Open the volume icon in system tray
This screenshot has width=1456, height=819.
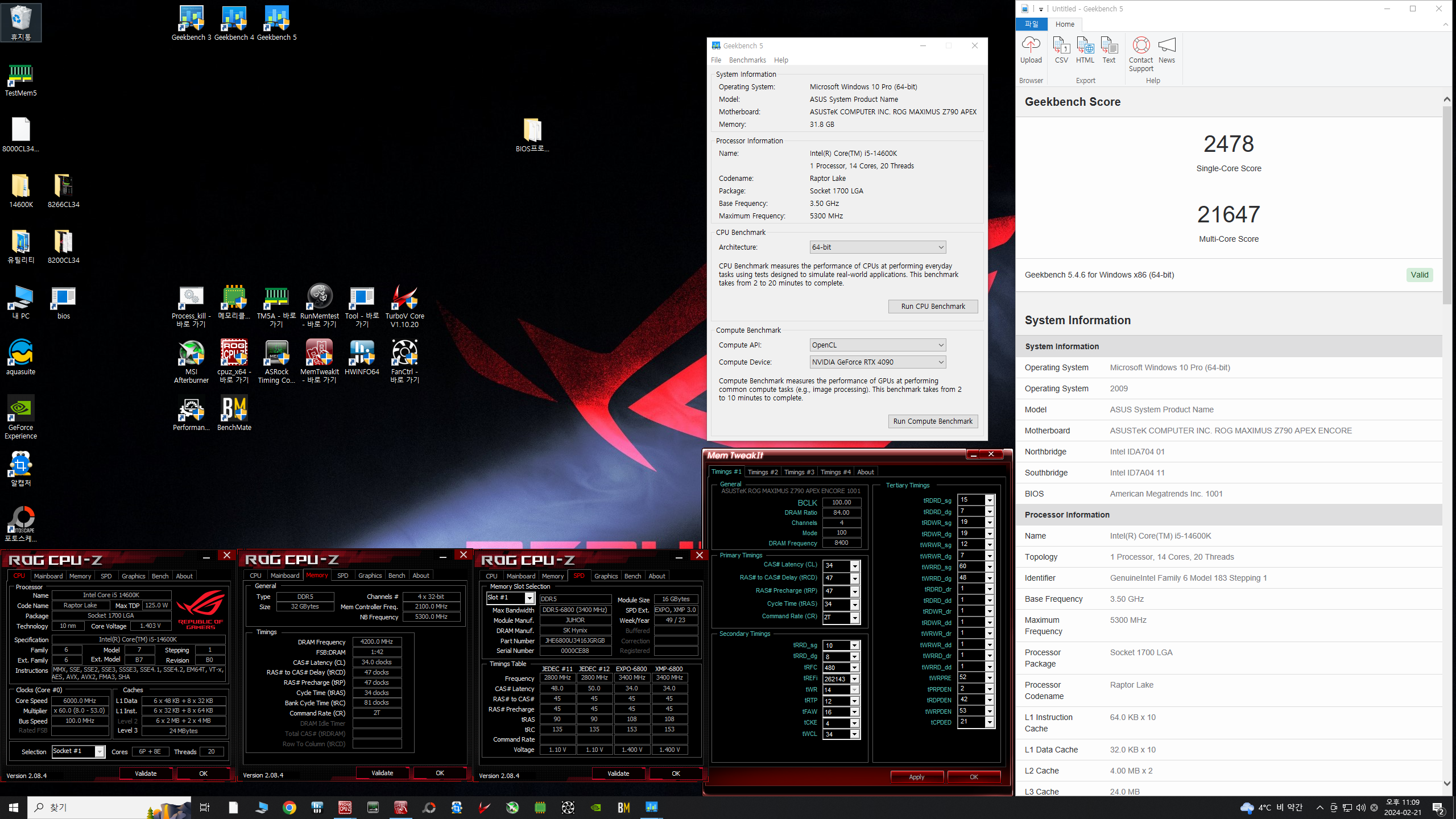tap(1360, 808)
